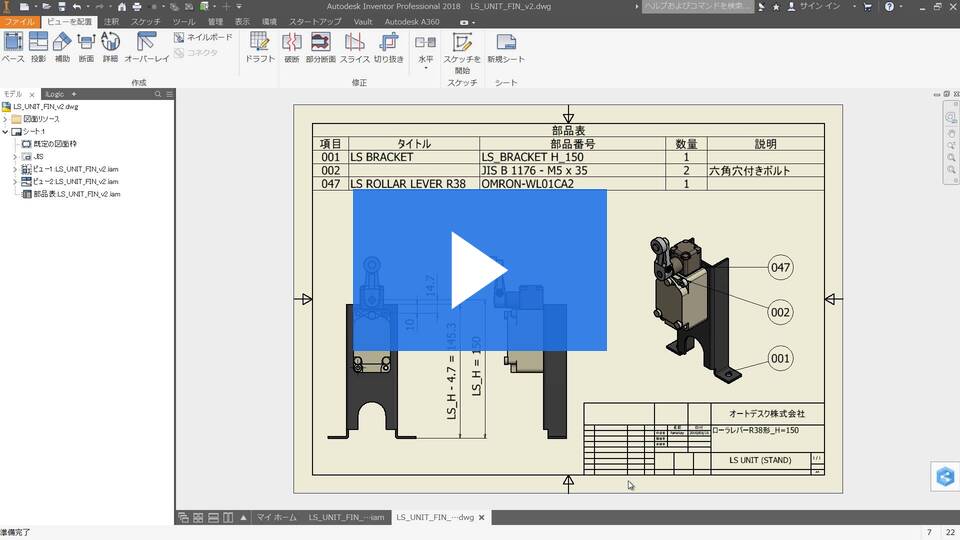The height and width of the screenshot is (540, 960).
Task: Play the video with the center play button
Action: point(479,270)
